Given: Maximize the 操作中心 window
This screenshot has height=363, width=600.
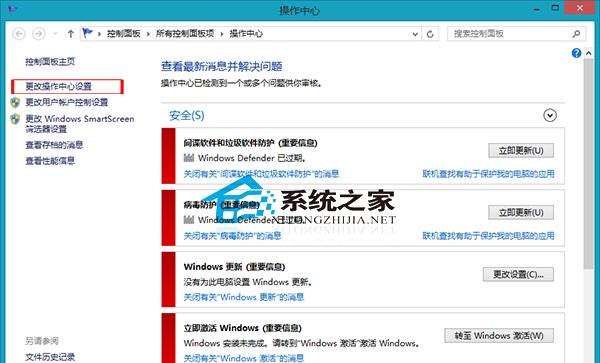Looking at the screenshot, I should 555,8.
